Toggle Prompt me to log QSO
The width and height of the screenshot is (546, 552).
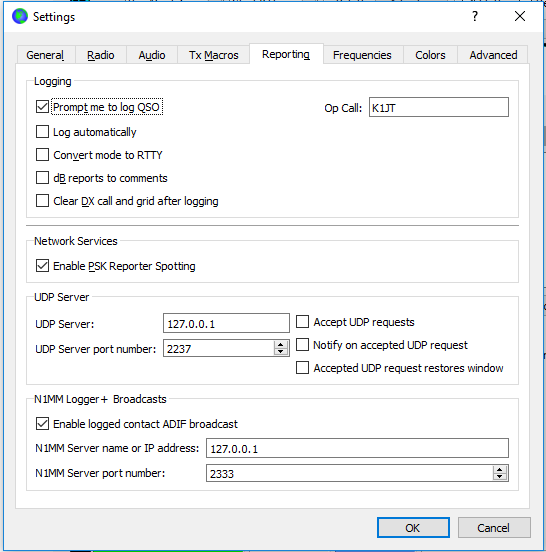42,106
